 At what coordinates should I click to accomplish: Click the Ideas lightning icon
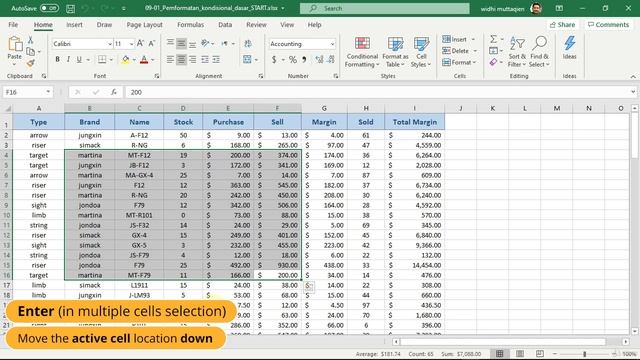pos(569,47)
